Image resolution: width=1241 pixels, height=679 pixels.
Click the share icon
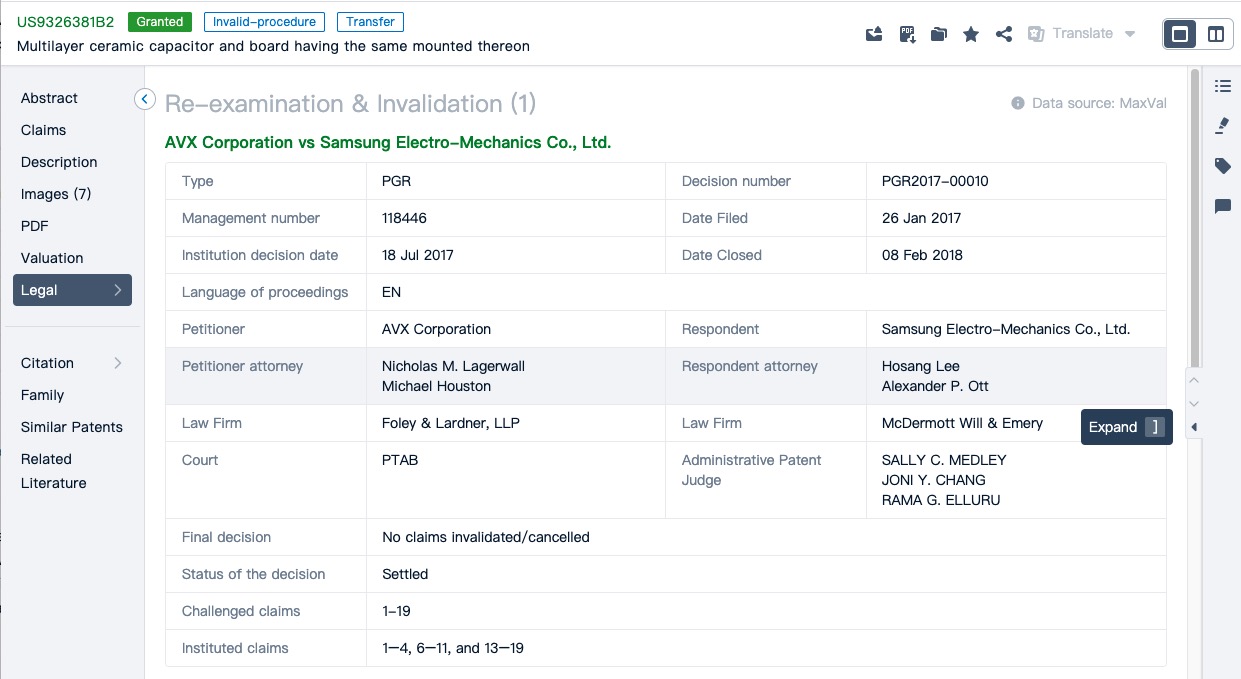pos(1004,34)
